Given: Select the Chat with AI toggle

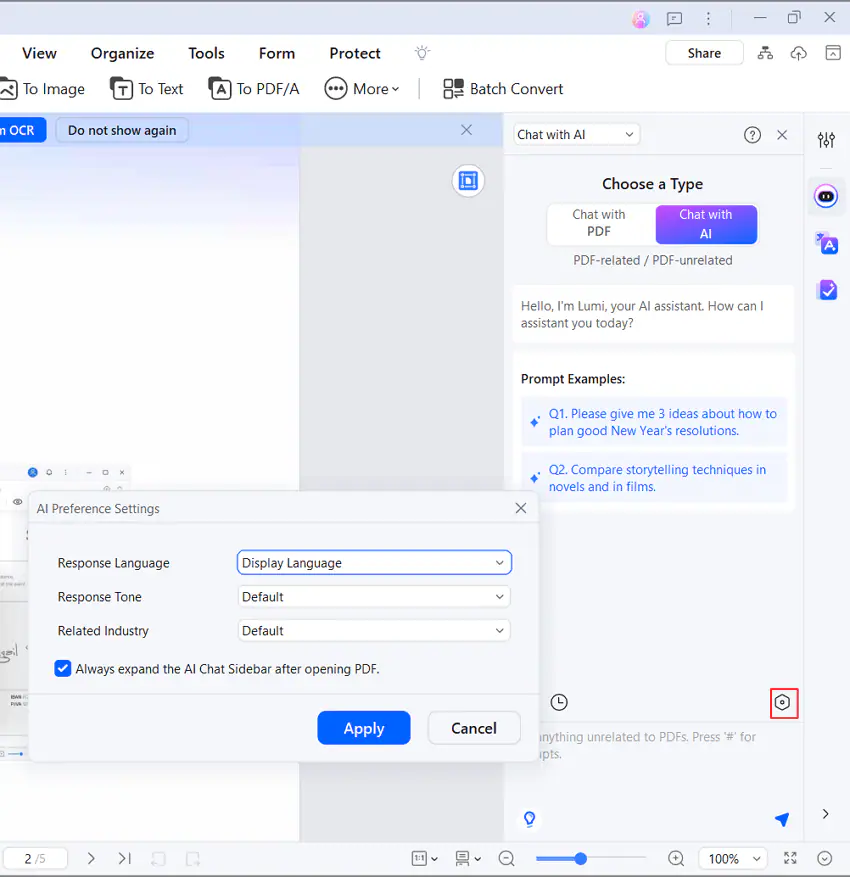Looking at the screenshot, I should (x=706, y=224).
